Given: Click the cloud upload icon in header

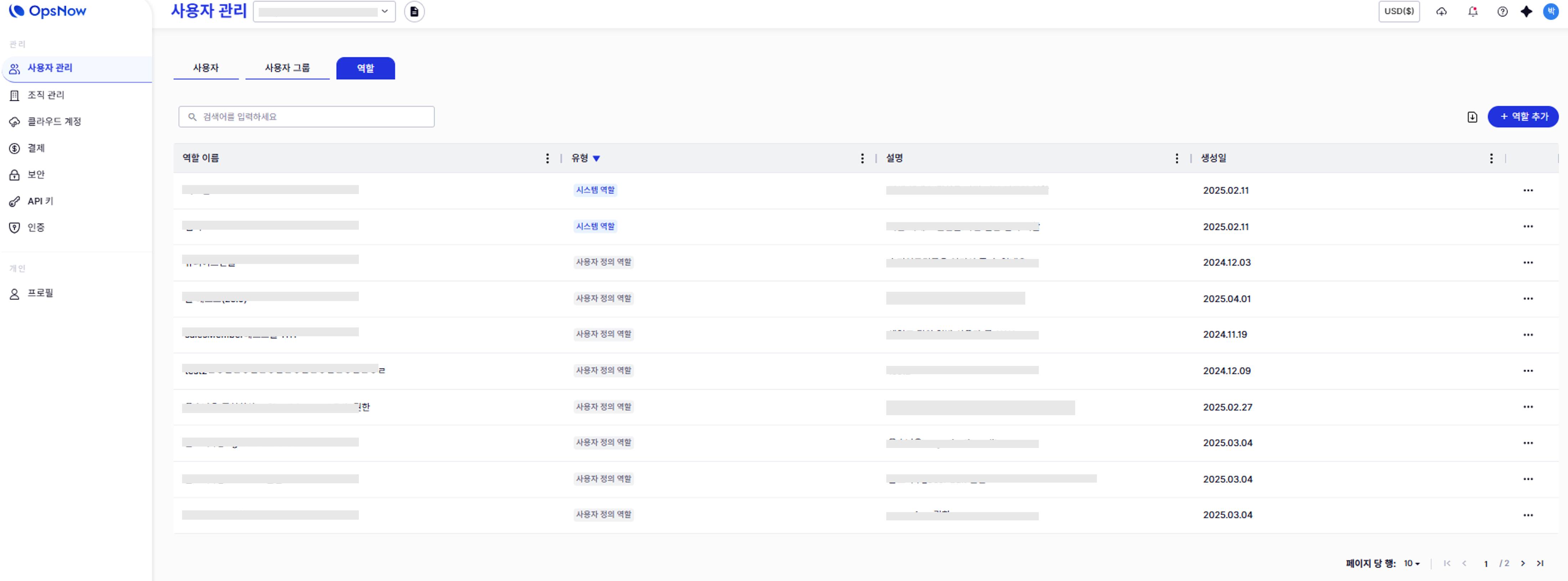Looking at the screenshot, I should (x=1441, y=11).
